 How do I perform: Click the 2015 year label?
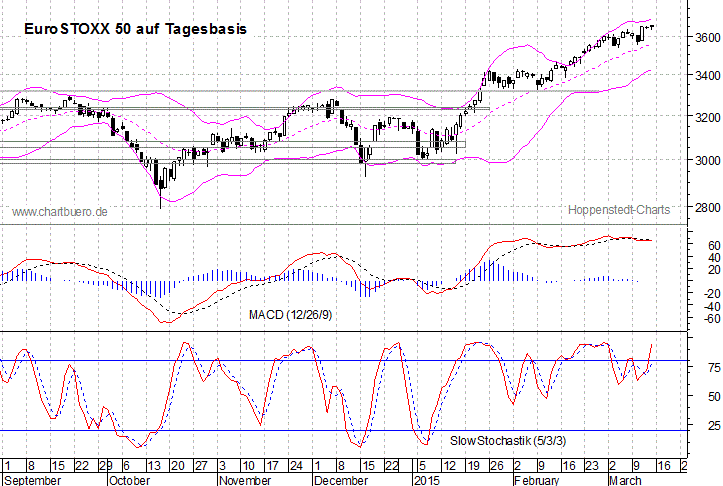tap(427, 480)
